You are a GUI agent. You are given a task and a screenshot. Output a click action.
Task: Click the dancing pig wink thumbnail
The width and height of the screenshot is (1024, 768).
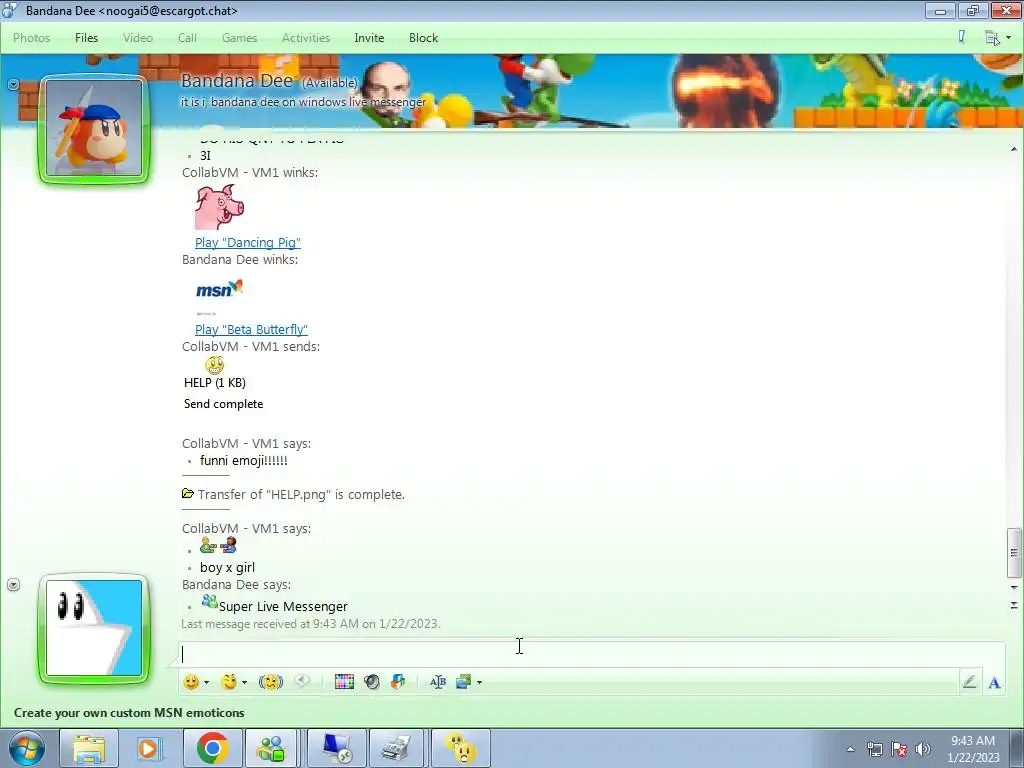click(219, 207)
